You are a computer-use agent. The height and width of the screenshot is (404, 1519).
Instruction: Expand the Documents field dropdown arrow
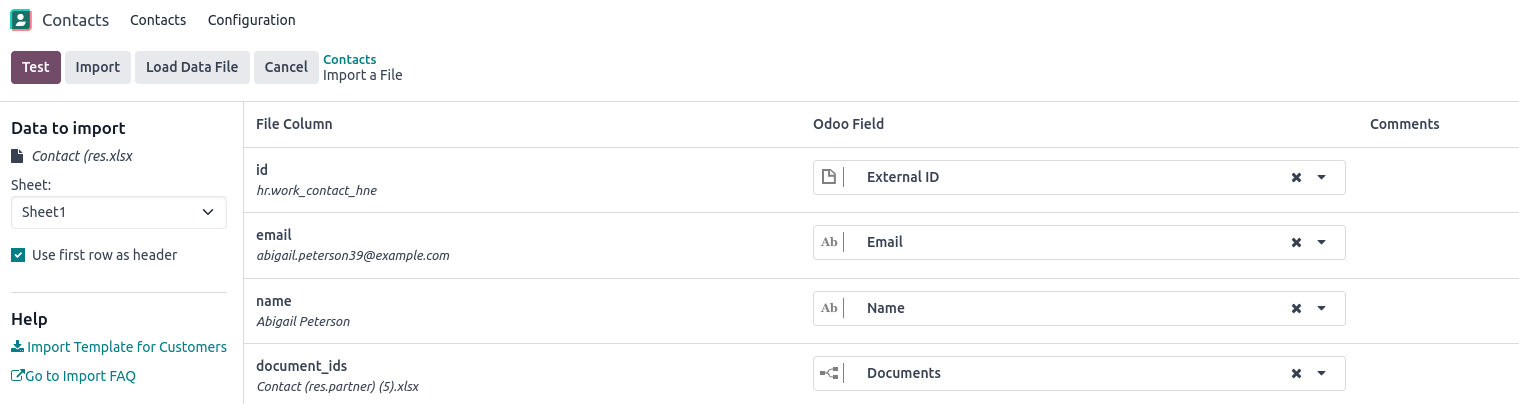(x=1321, y=373)
